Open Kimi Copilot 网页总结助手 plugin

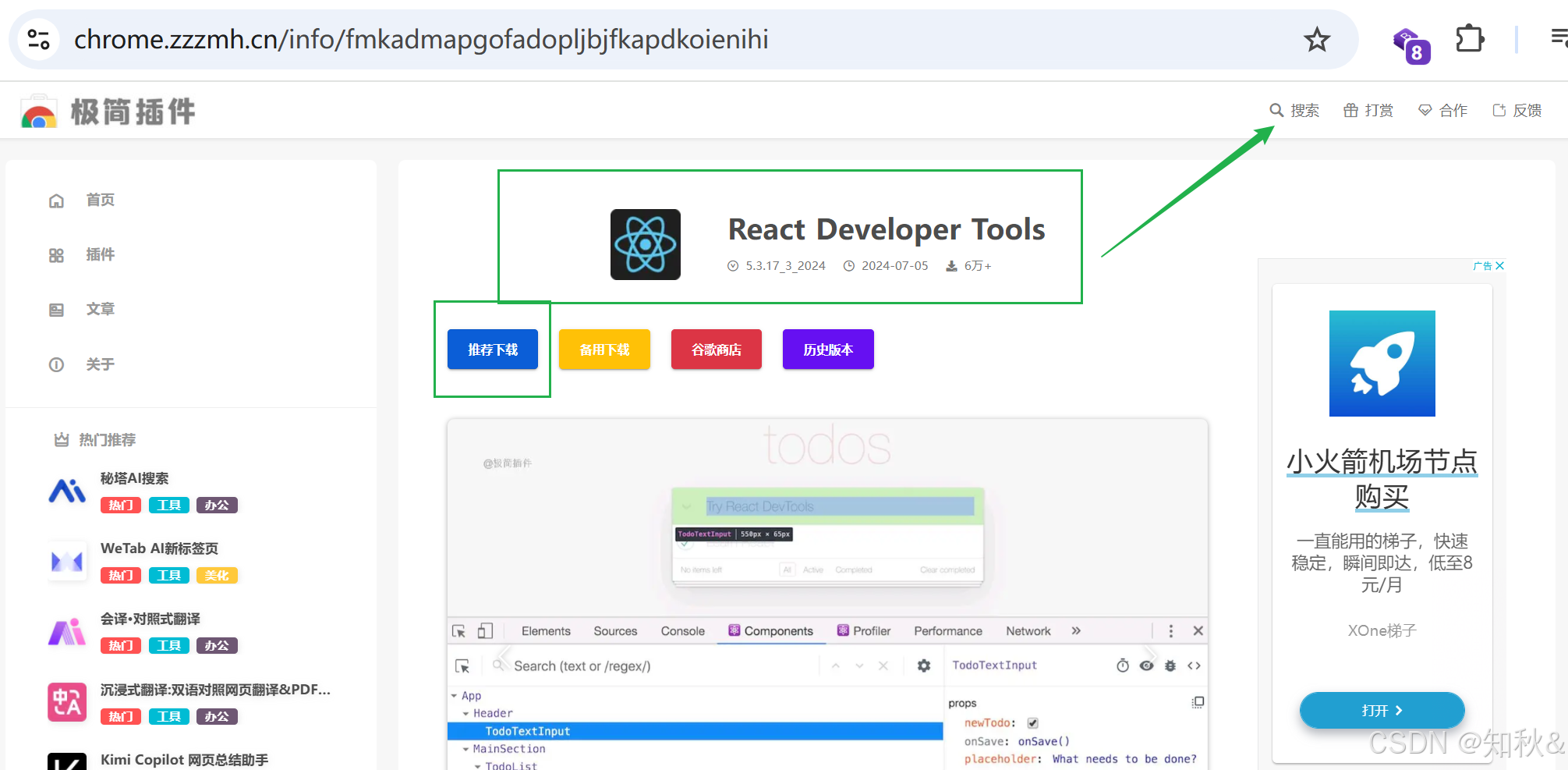click(x=184, y=760)
